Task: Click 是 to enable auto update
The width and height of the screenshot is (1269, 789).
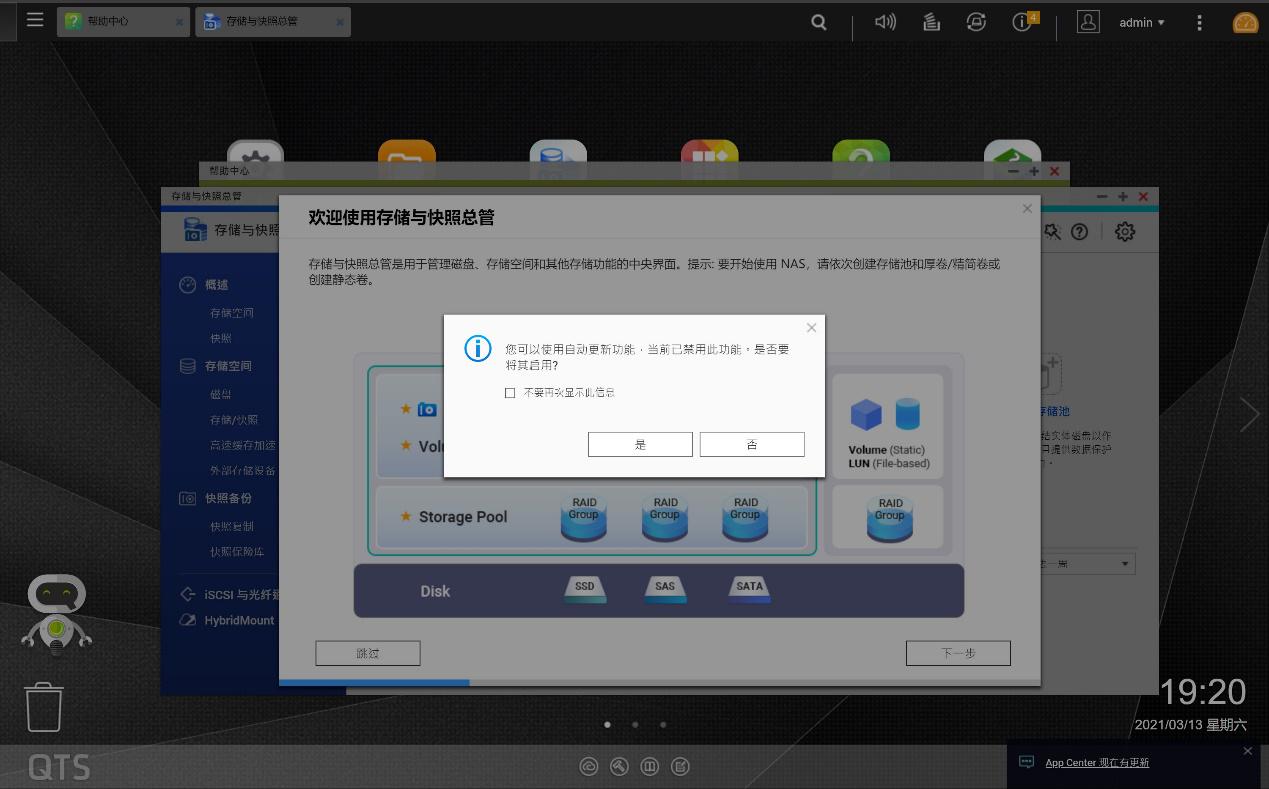Action: pyautogui.click(x=640, y=444)
